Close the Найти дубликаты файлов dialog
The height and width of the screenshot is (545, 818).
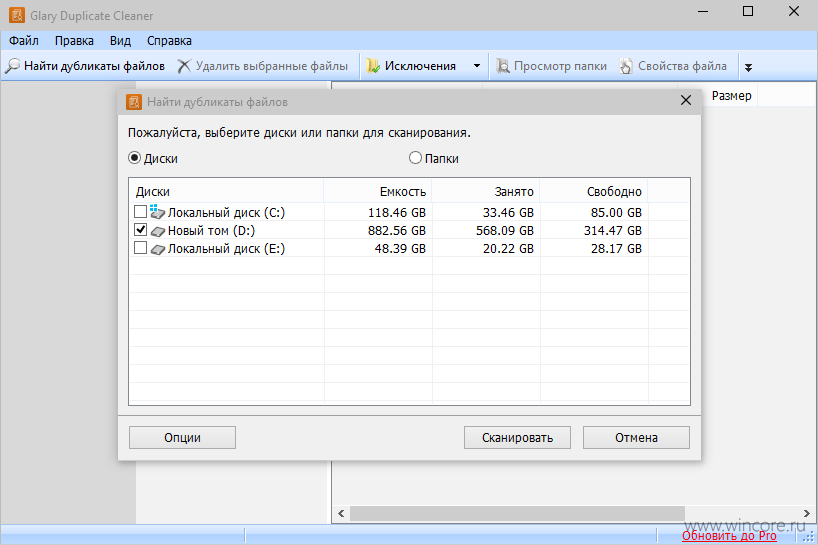coord(686,100)
